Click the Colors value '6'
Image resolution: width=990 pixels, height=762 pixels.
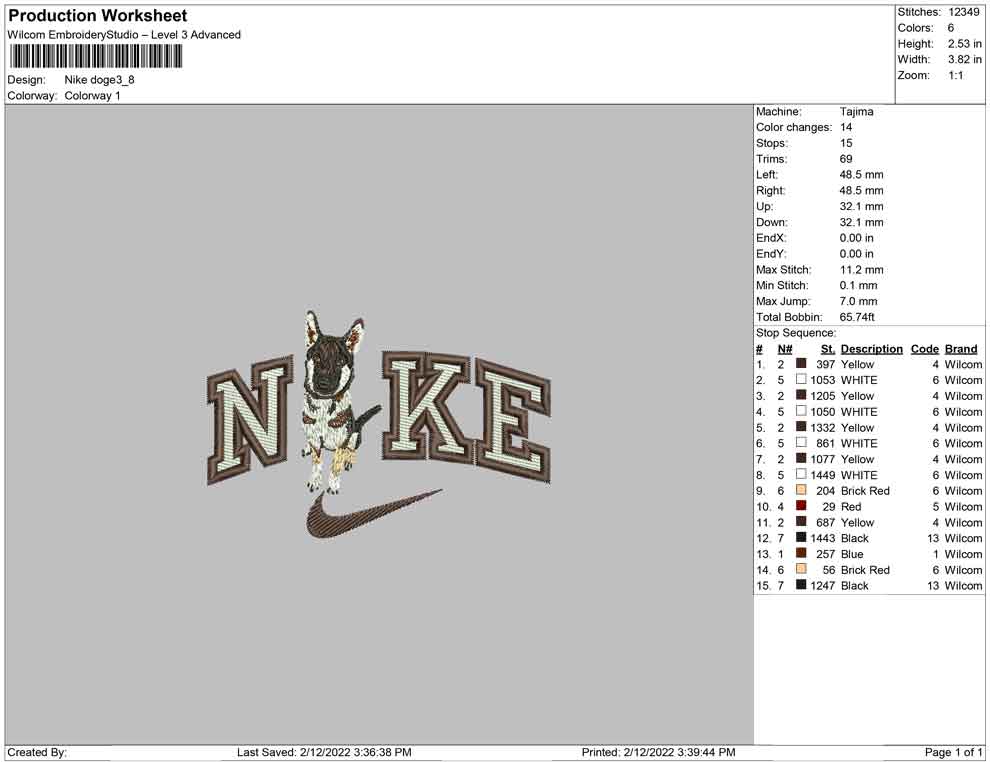pos(951,28)
